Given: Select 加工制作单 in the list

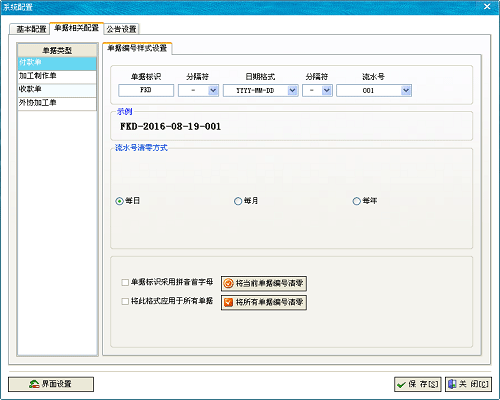Looking at the screenshot, I should click(57, 76).
